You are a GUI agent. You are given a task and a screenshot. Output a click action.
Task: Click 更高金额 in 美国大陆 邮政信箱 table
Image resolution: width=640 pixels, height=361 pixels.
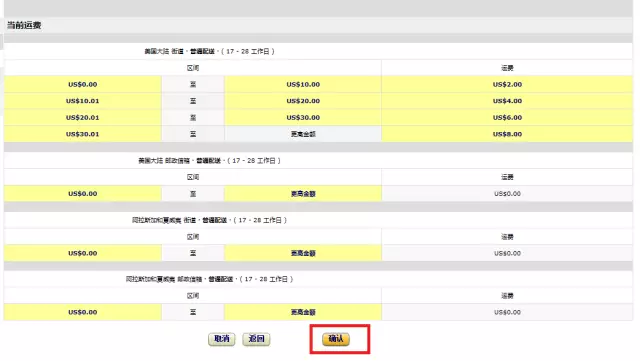pyautogui.click(x=303, y=194)
